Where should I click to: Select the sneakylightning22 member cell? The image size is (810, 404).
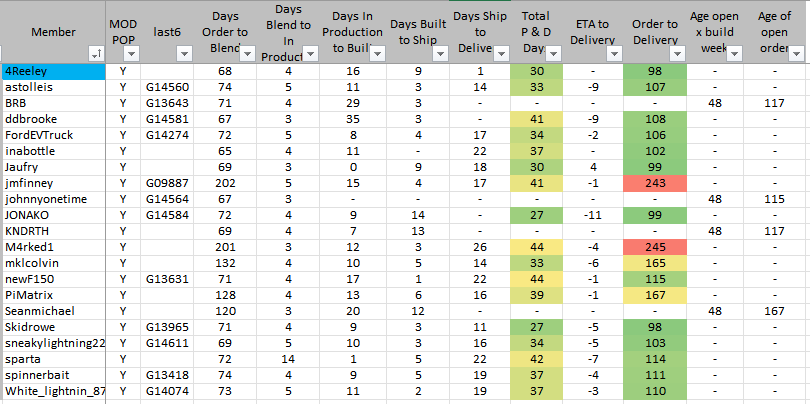[53, 343]
